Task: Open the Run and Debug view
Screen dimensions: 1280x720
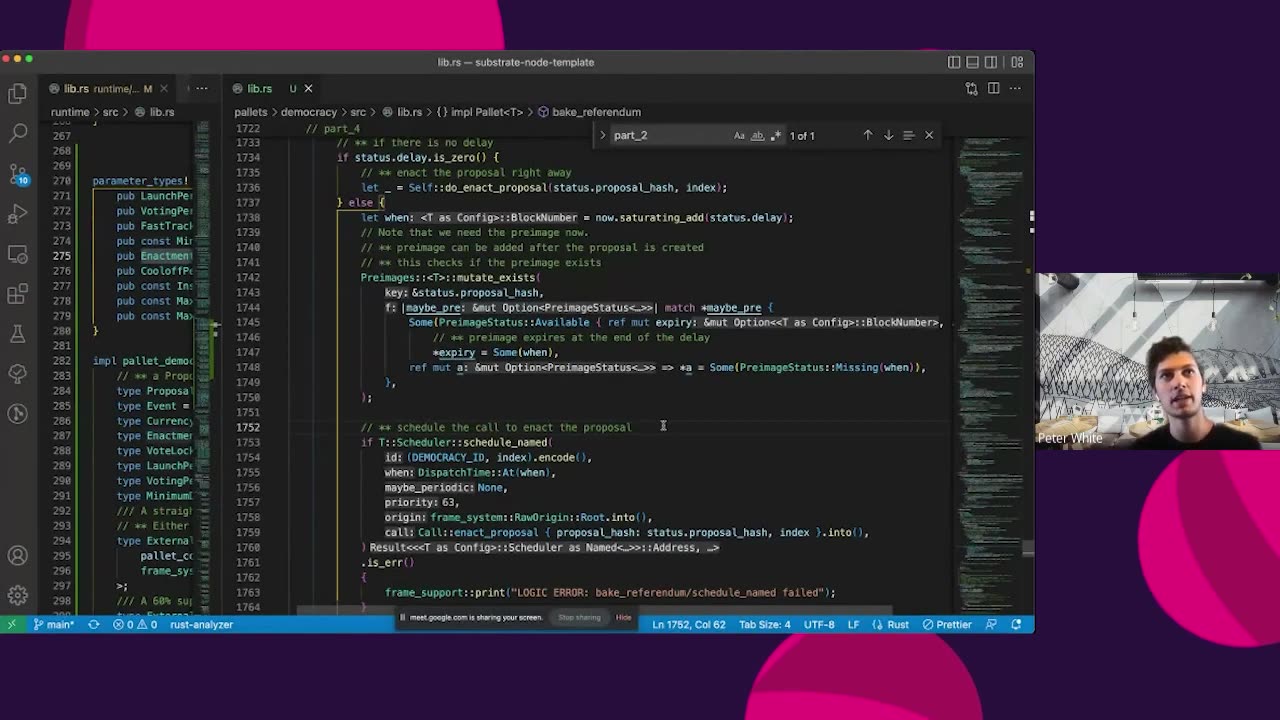Action: (x=17, y=214)
